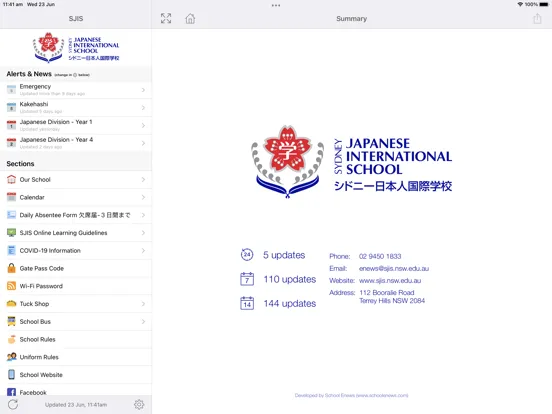552x414 pixels.
Task: Open the Emergency alerts item
Action: pyautogui.click(x=76, y=90)
